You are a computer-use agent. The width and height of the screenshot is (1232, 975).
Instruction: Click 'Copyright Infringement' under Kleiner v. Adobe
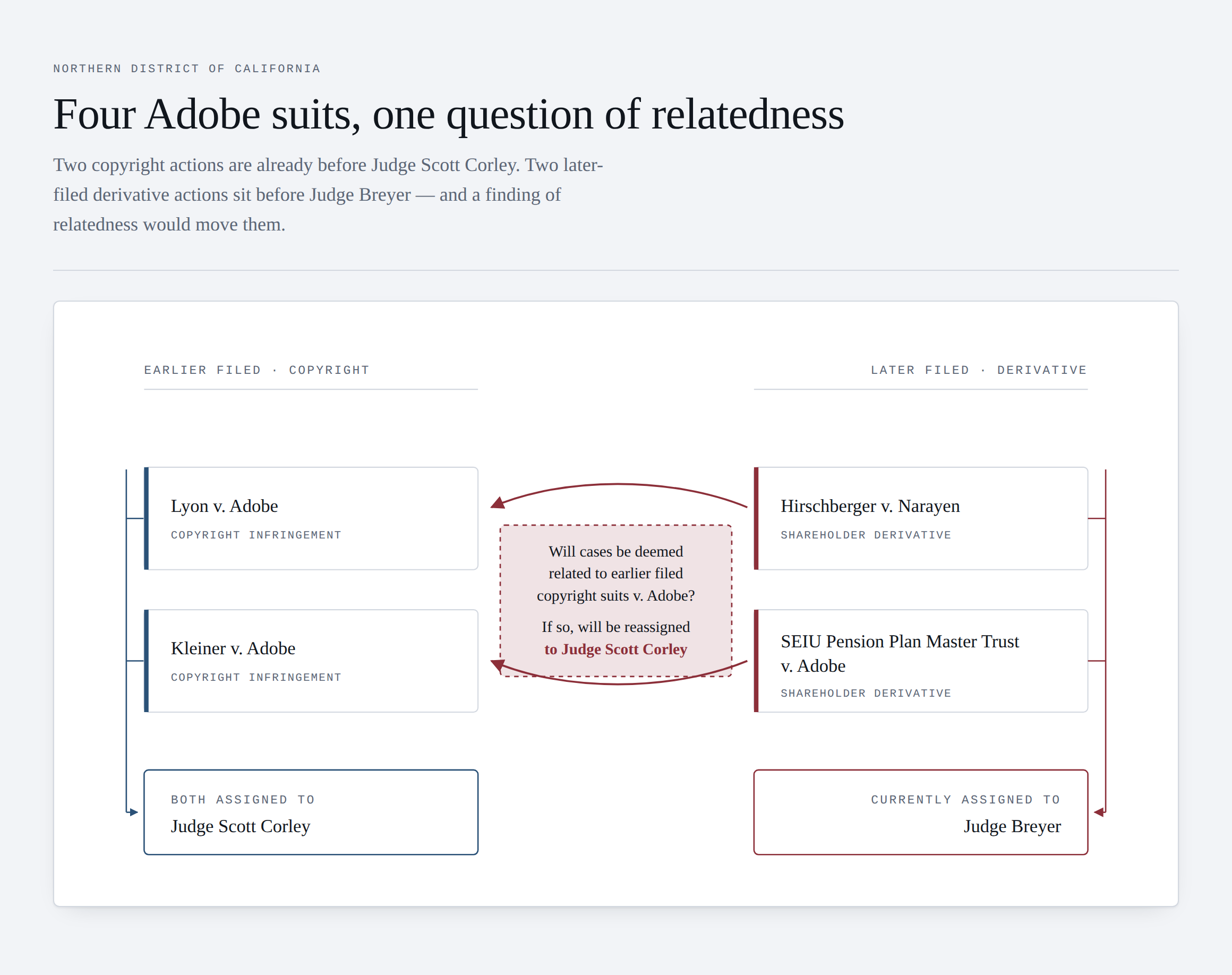pos(256,677)
